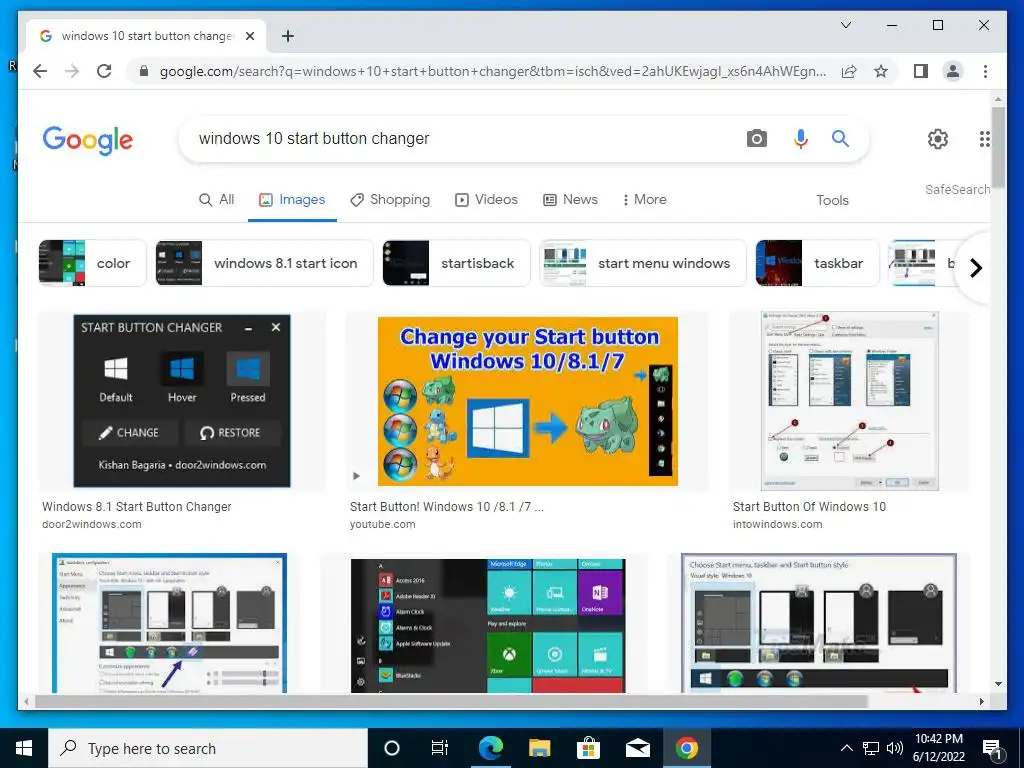Filter by windows 8.1 start icon chip
This screenshot has width=1024, height=768.
point(264,263)
